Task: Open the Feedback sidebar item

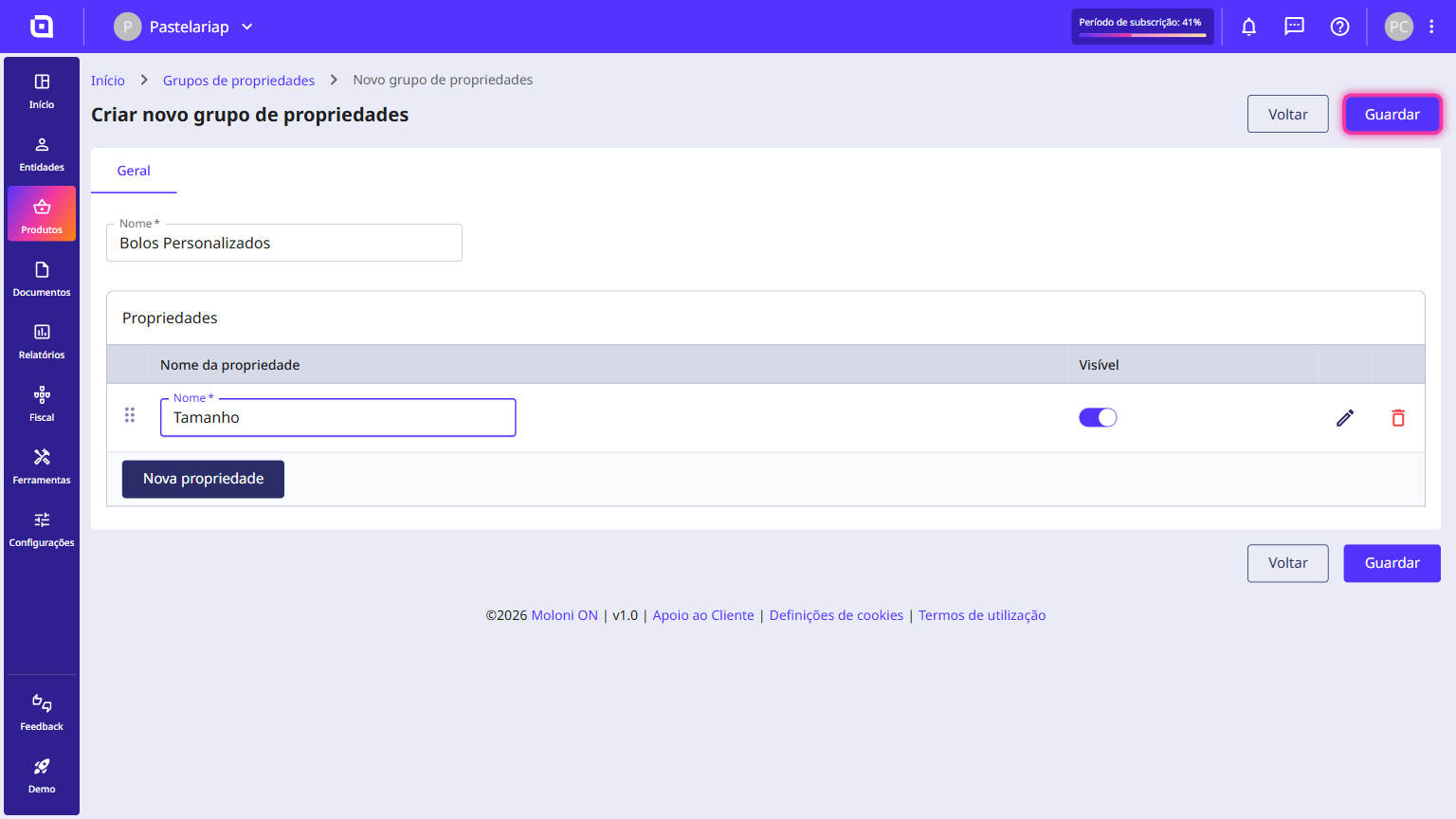Action: click(42, 713)
